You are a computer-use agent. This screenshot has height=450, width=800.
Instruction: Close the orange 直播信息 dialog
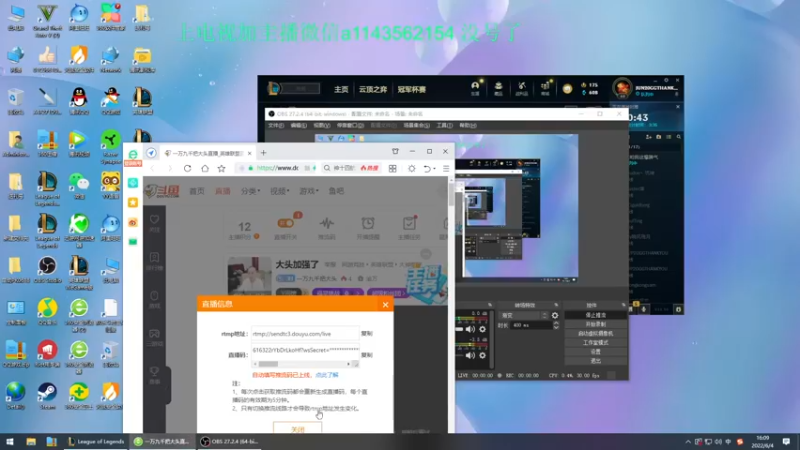coord(385,305)
